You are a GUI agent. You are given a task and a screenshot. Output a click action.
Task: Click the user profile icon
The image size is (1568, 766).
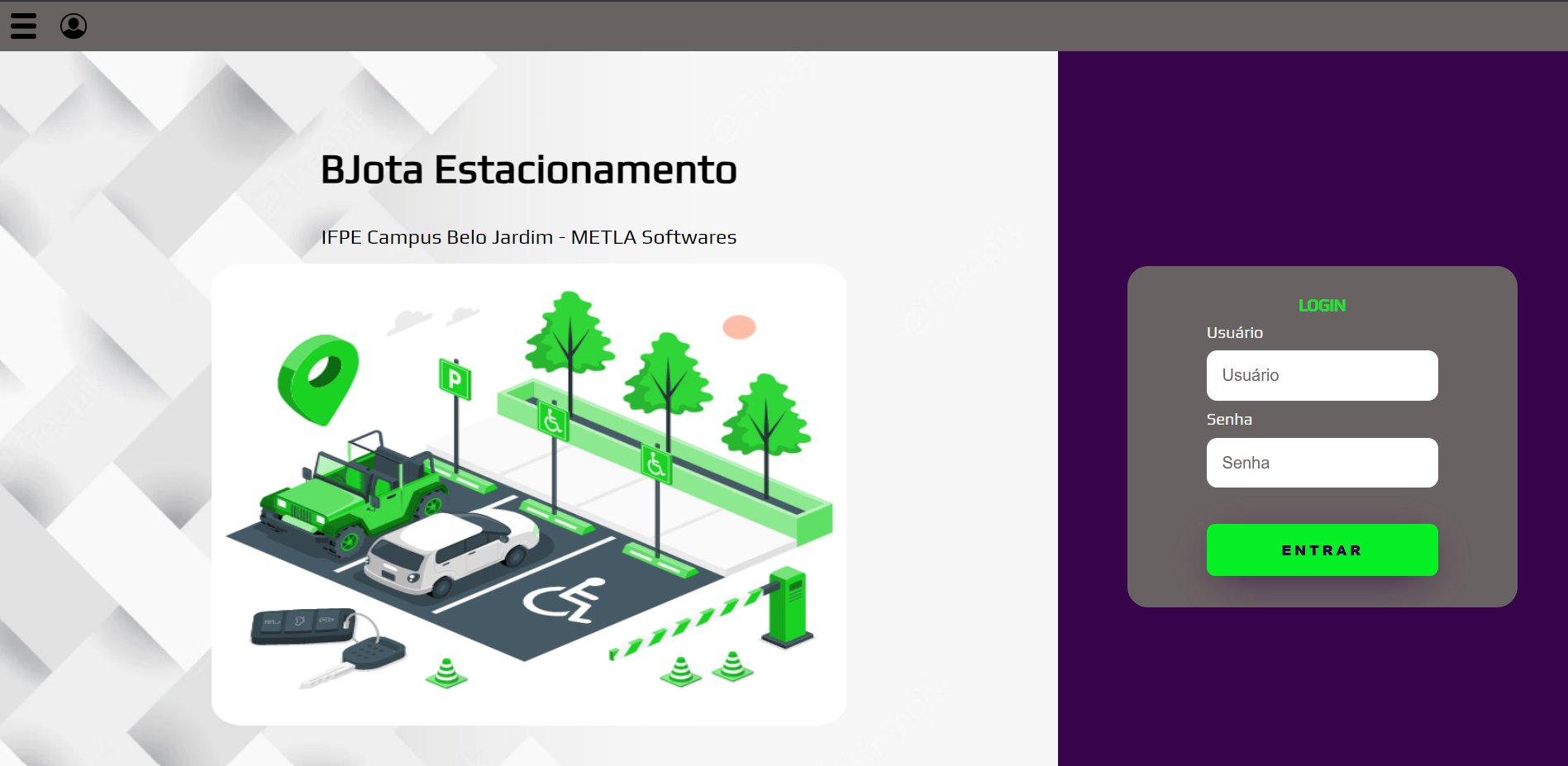click(74, 26)
